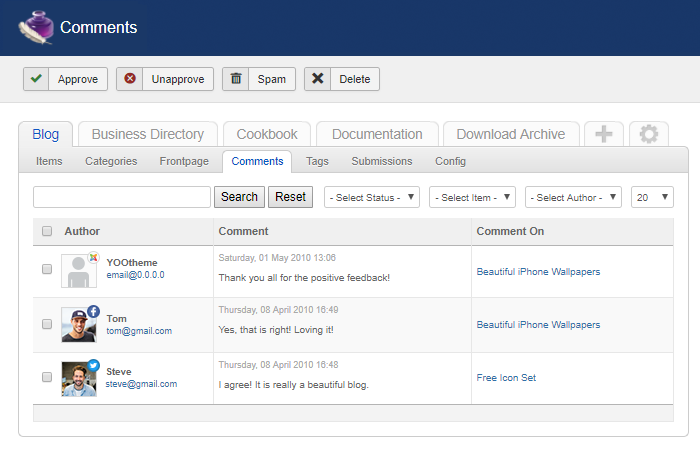Open the Submissions sub-tab
This screenshot has height=450, width=700.
[382, 161]
